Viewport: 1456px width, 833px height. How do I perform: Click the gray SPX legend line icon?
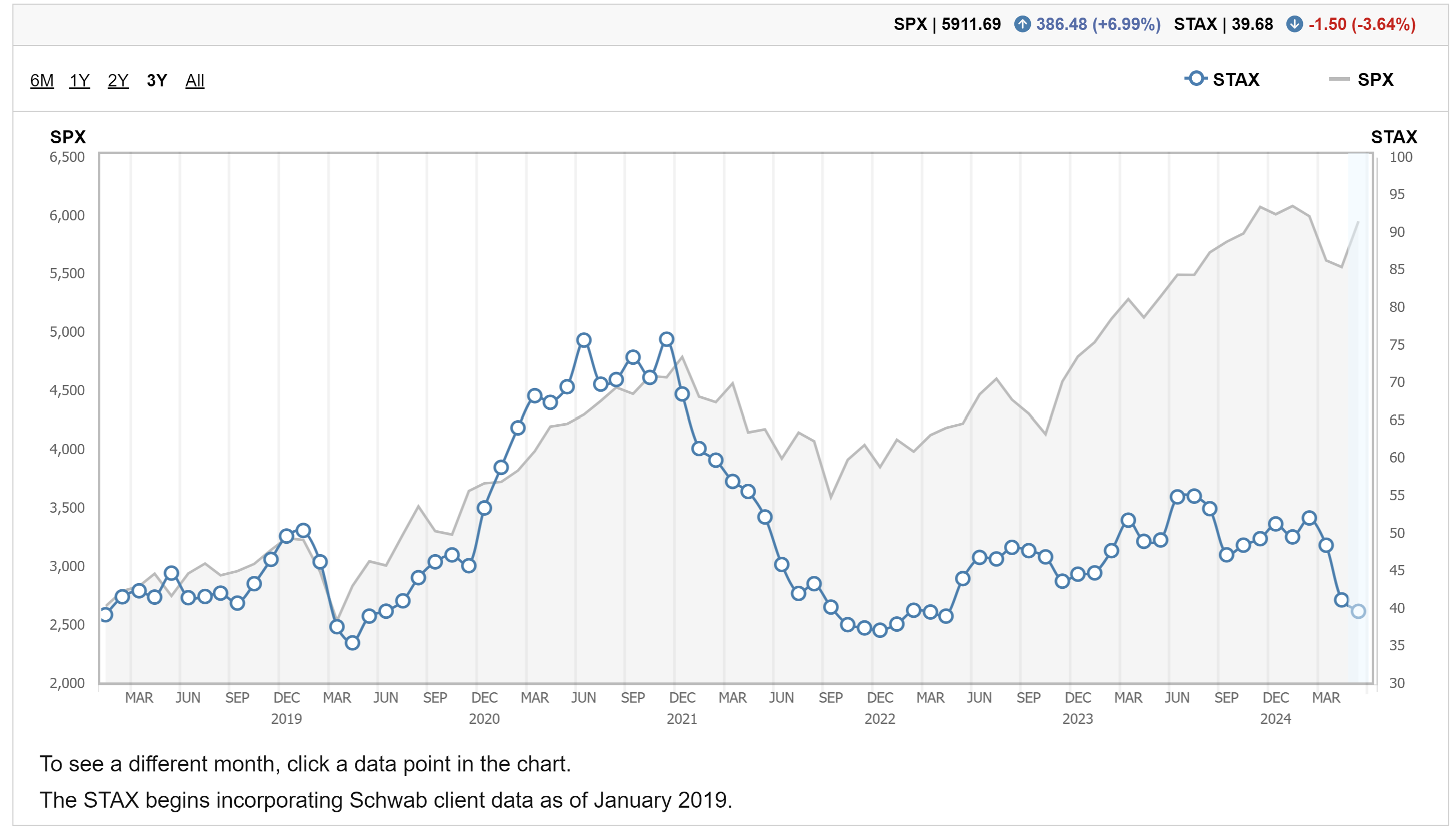click(x=1339, y=79)
